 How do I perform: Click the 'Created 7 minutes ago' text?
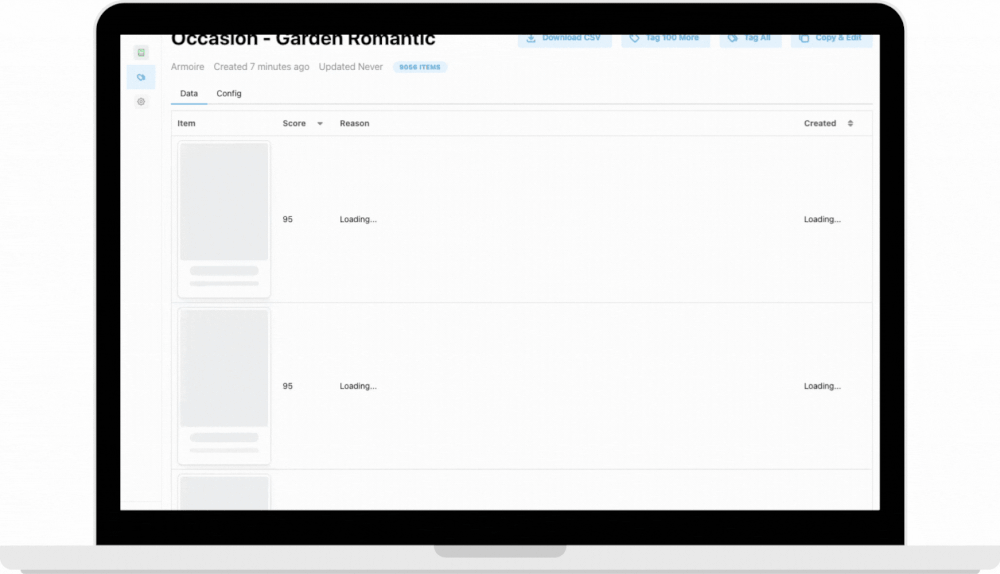[x=261, y=67]
